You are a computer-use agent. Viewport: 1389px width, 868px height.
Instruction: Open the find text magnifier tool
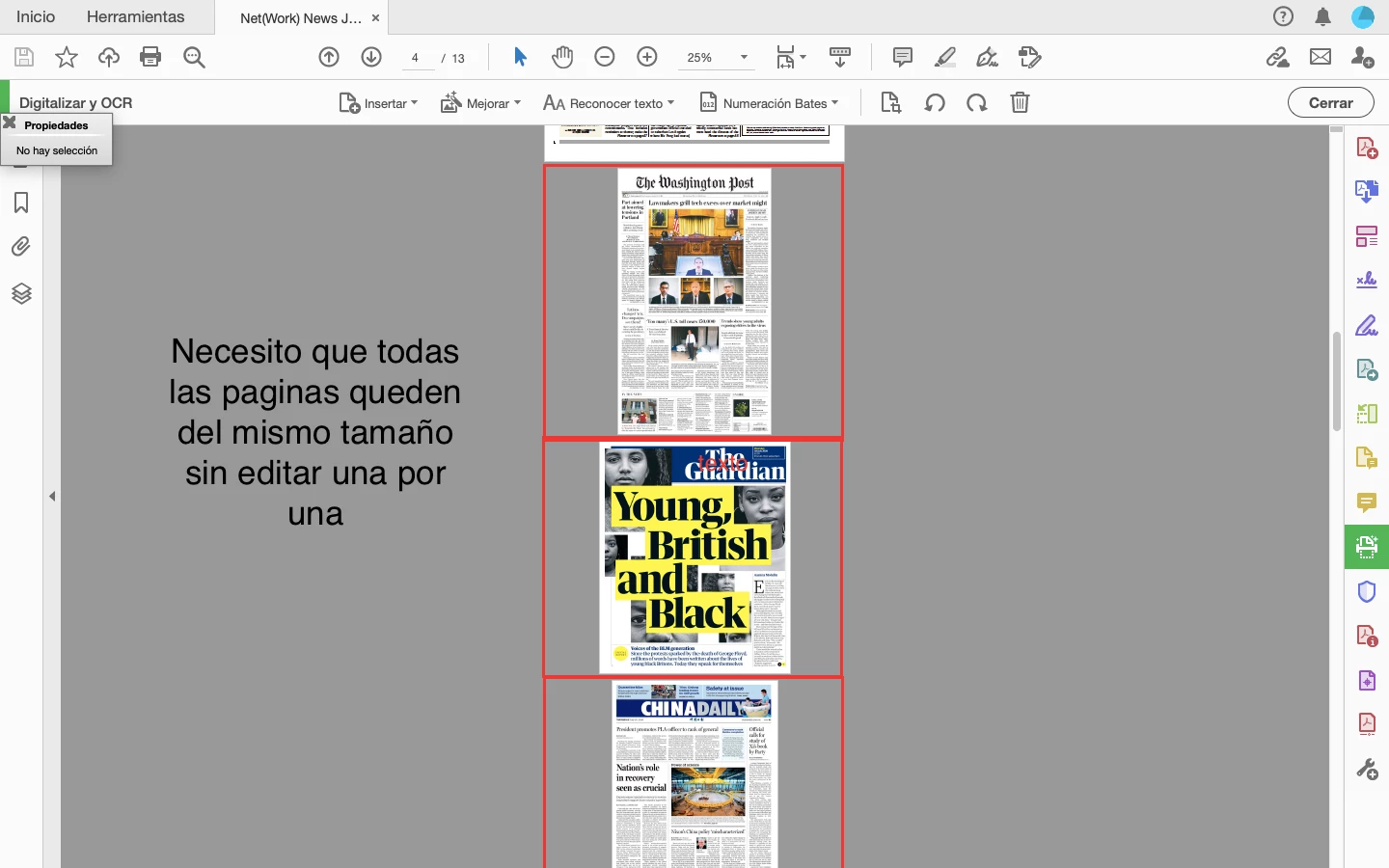pos(194,58)
